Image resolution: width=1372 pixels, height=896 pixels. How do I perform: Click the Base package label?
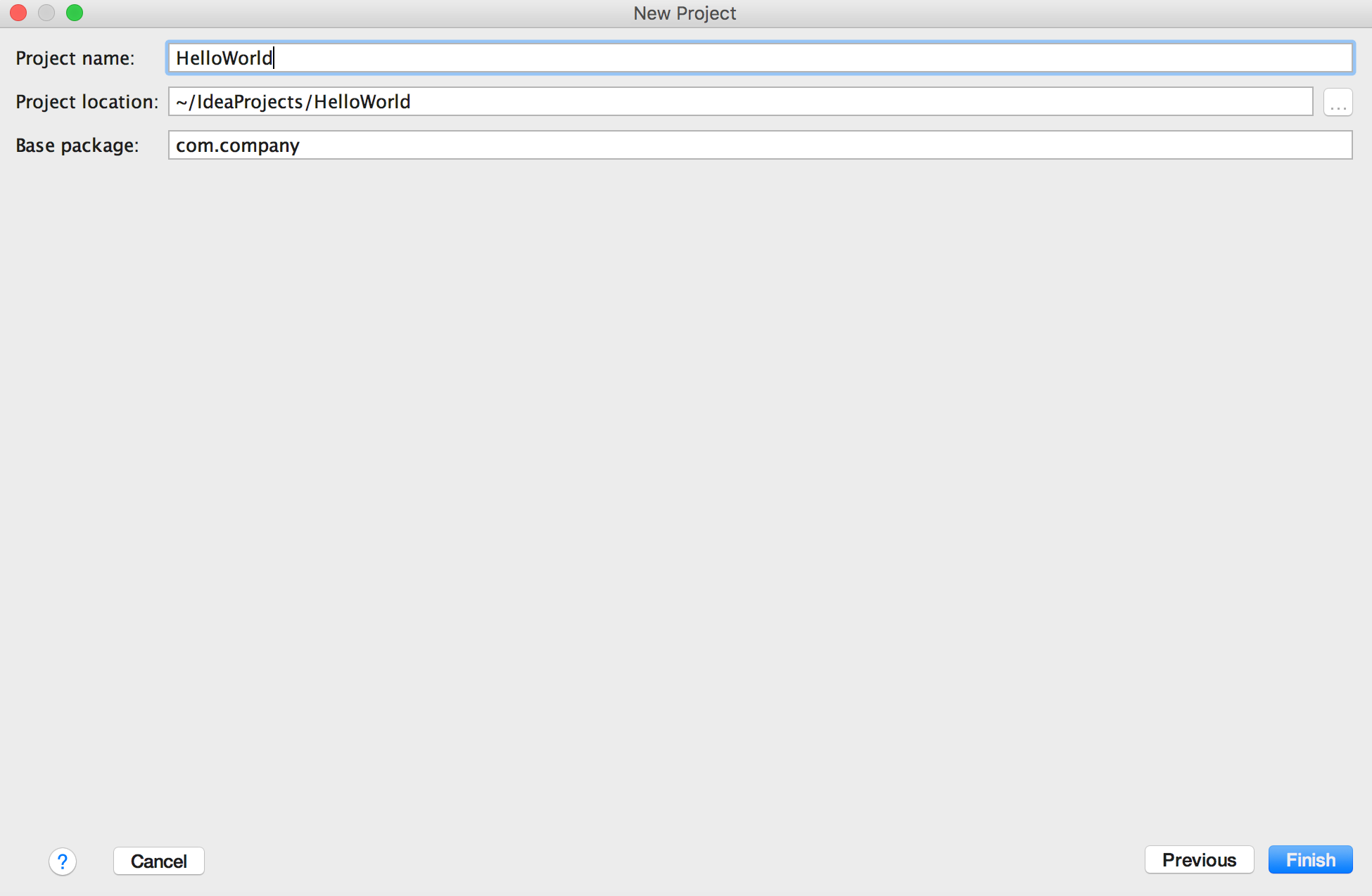pos(77,145)
